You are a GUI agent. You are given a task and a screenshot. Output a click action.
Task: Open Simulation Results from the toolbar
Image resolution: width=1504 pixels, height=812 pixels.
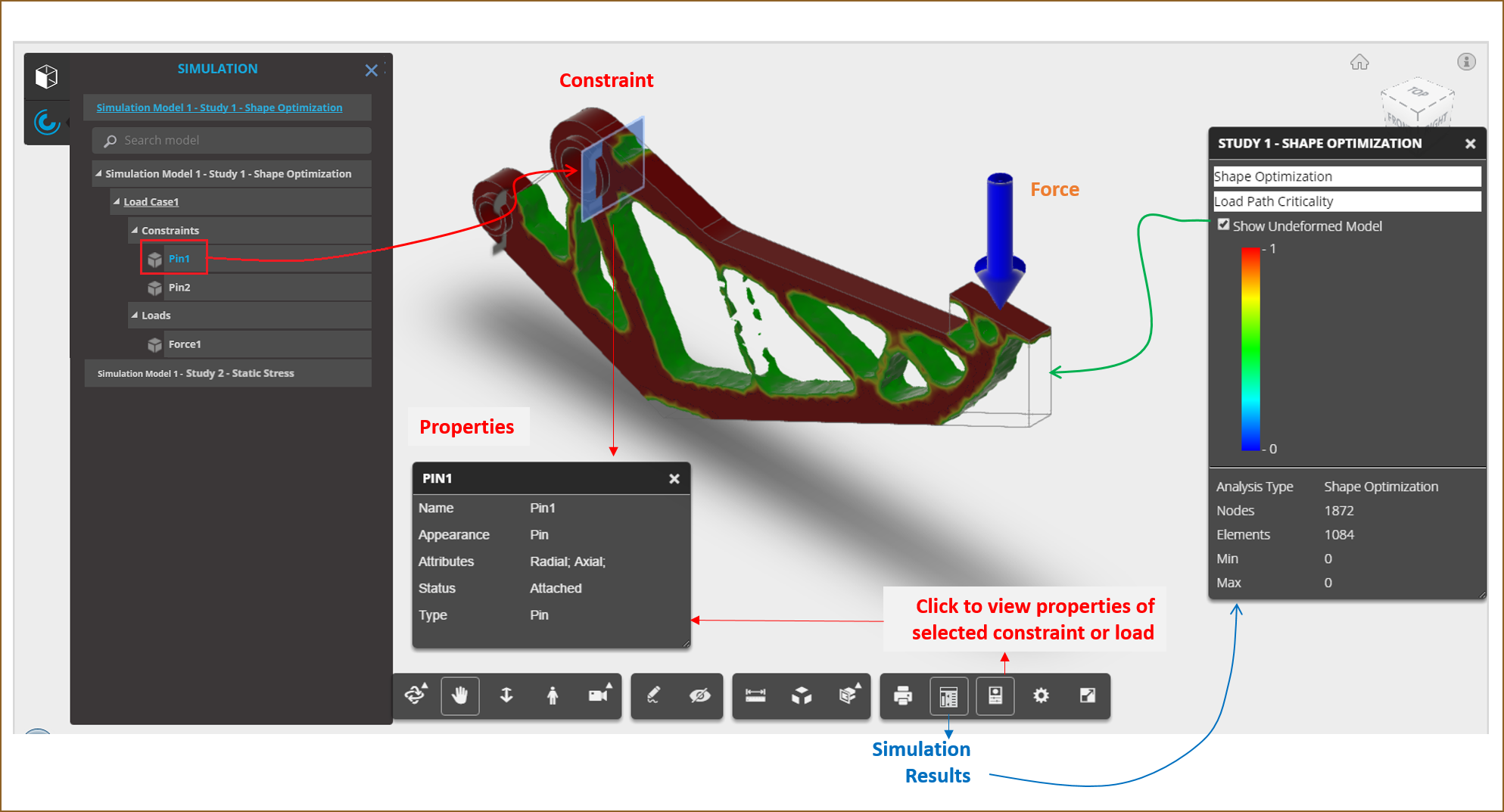click(x=948, y=695)
